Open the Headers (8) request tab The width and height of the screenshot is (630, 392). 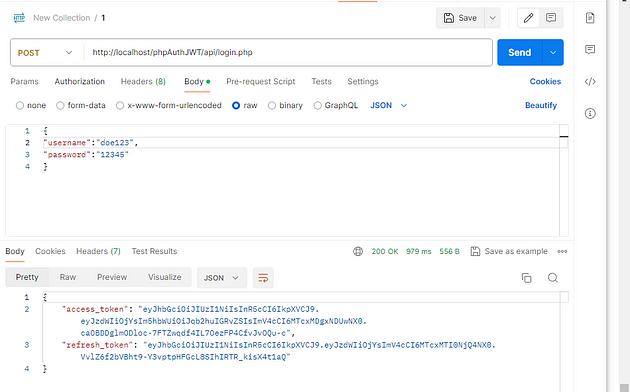tap(143, 82)
